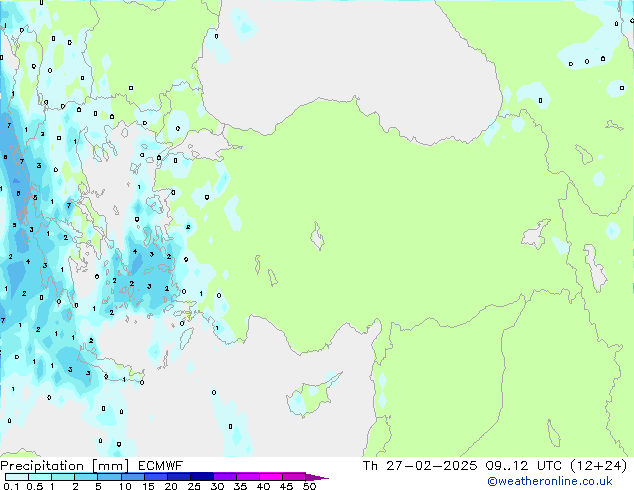Click the '0.5' legend scale label
The width and height of the screenshot is (634, 490).
click(34, 486)
